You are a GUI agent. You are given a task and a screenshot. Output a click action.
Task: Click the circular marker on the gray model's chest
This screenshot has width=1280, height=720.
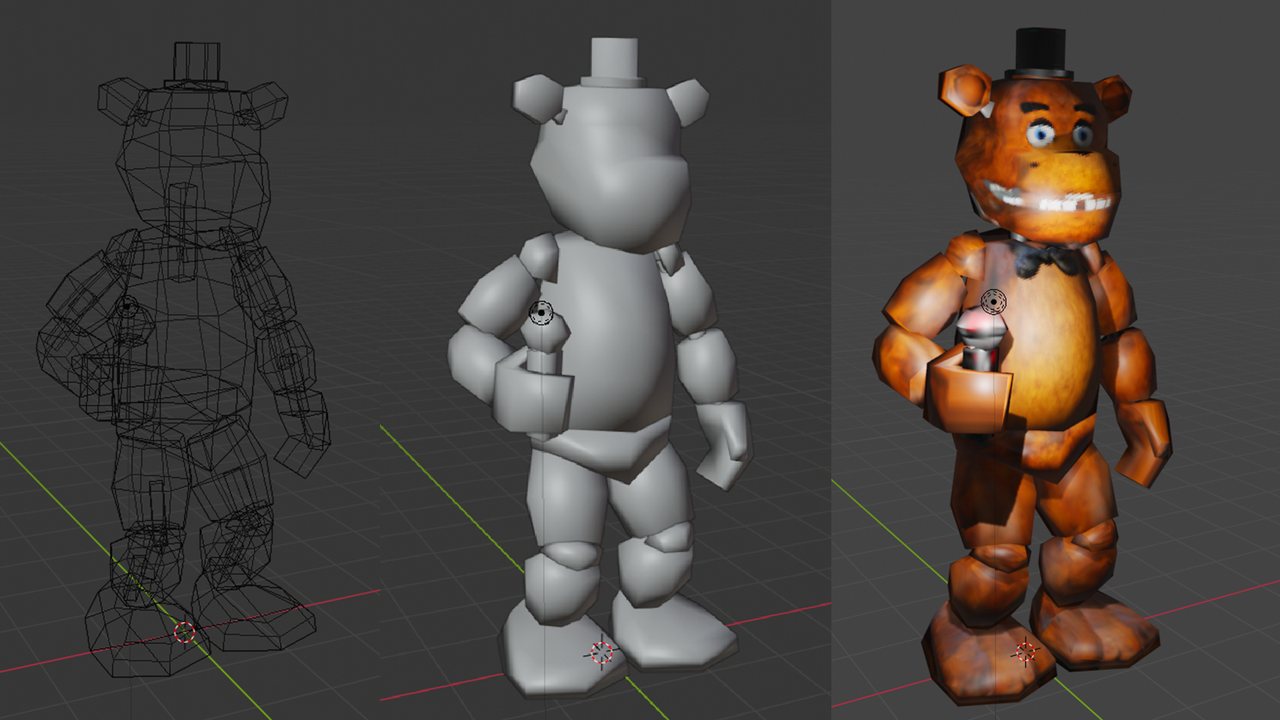coord(541,313)
